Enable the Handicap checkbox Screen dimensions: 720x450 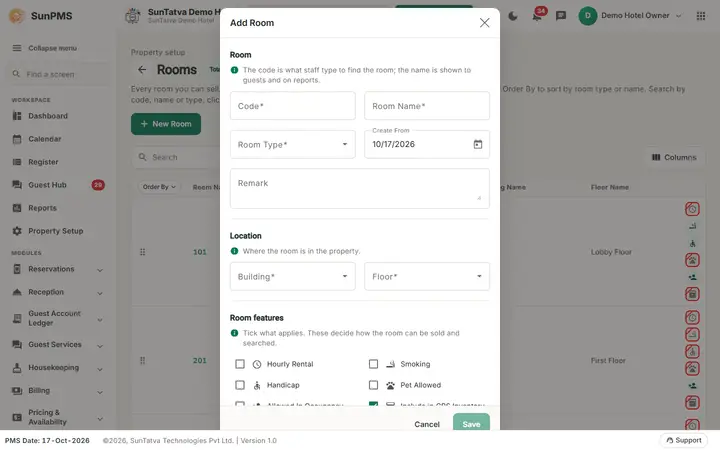click(240, 385)
